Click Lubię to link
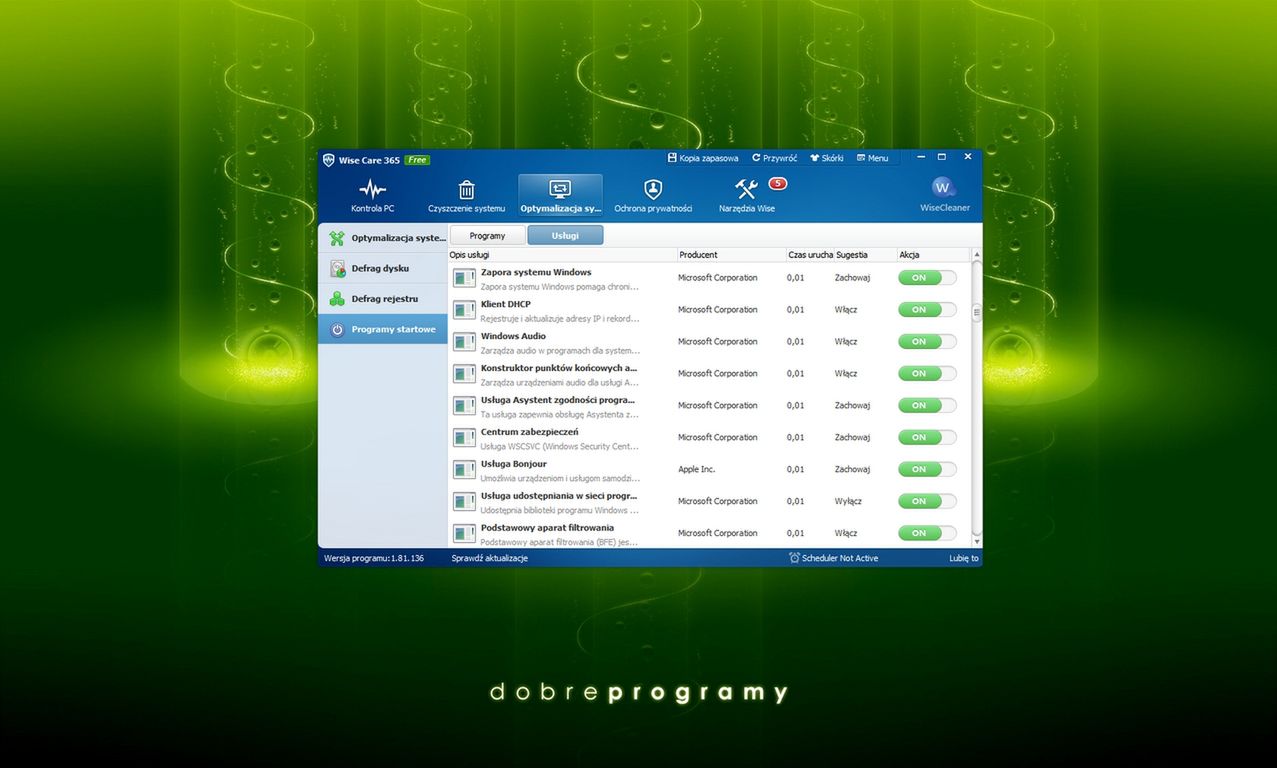 click(x=964, y=558)
